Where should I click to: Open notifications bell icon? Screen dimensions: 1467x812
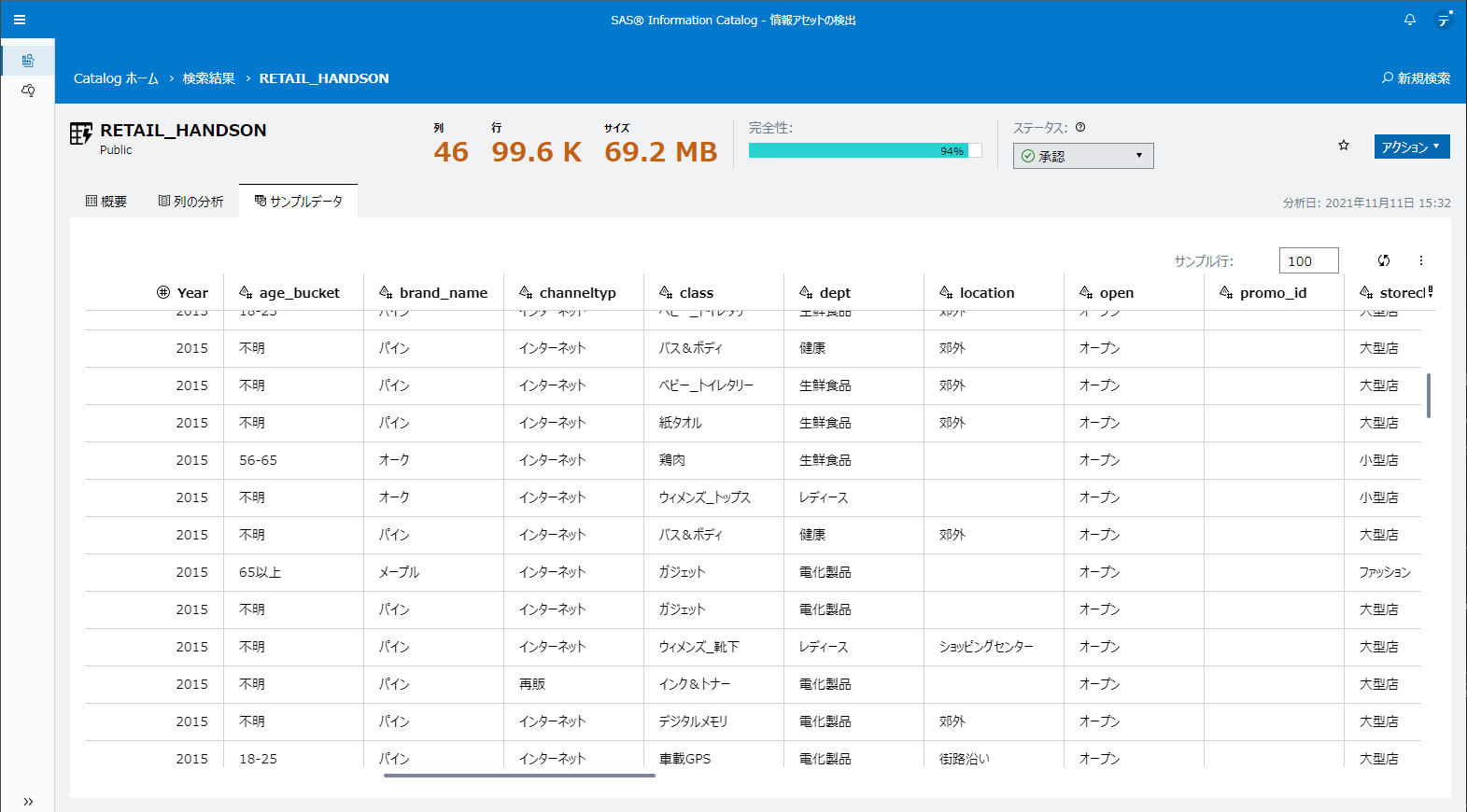(1410, 20)
